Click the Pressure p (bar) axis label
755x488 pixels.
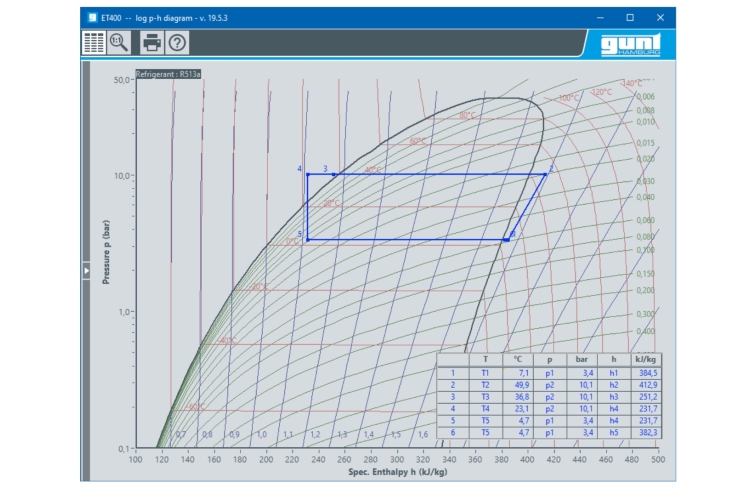point(106,252)
